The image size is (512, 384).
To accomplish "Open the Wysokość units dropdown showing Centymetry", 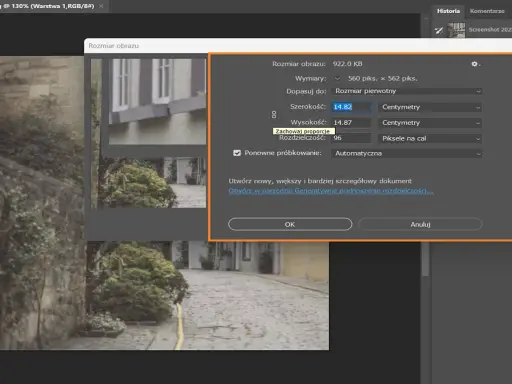I will (430, 123).
